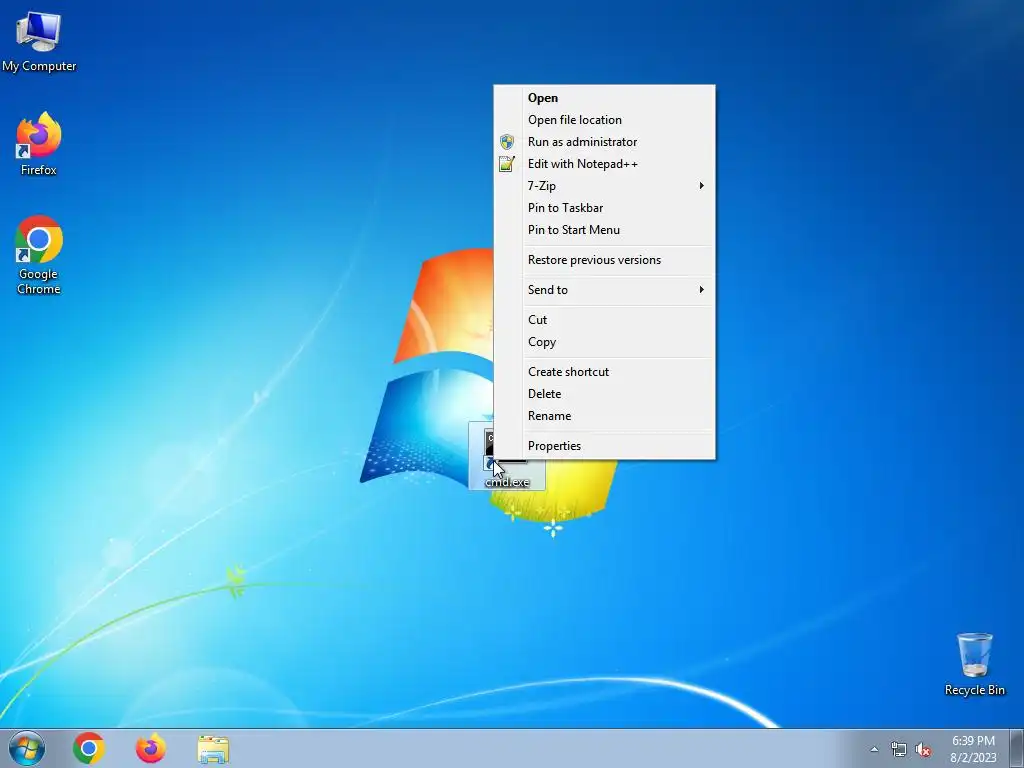Viewport: 1024px width, 768px height.
Task: Choose Cut in the context menu
Action: point(604,320)
